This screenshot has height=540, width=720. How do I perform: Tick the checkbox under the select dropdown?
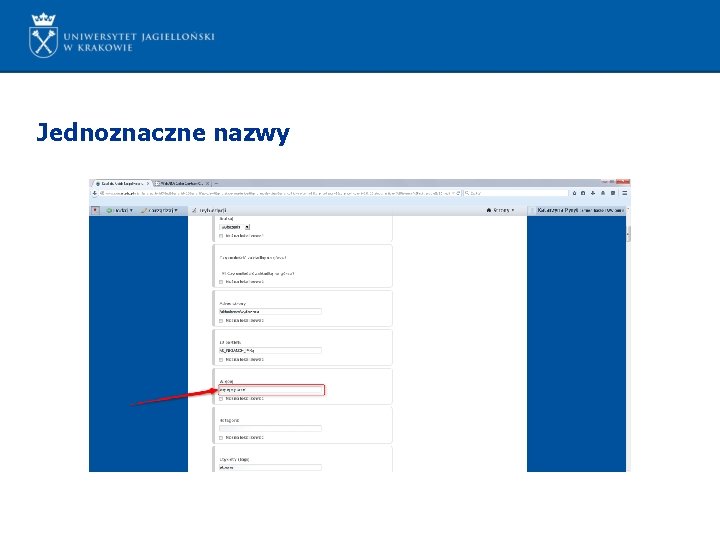pos(221,236)
